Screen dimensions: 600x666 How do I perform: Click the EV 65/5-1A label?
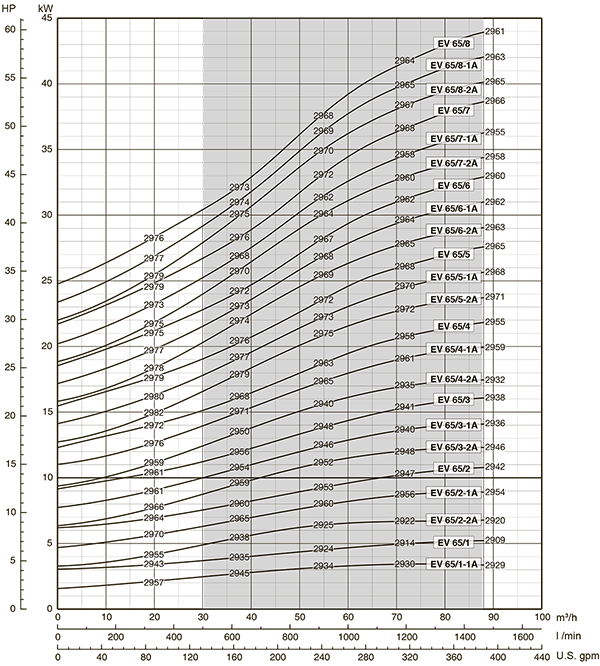454,277
